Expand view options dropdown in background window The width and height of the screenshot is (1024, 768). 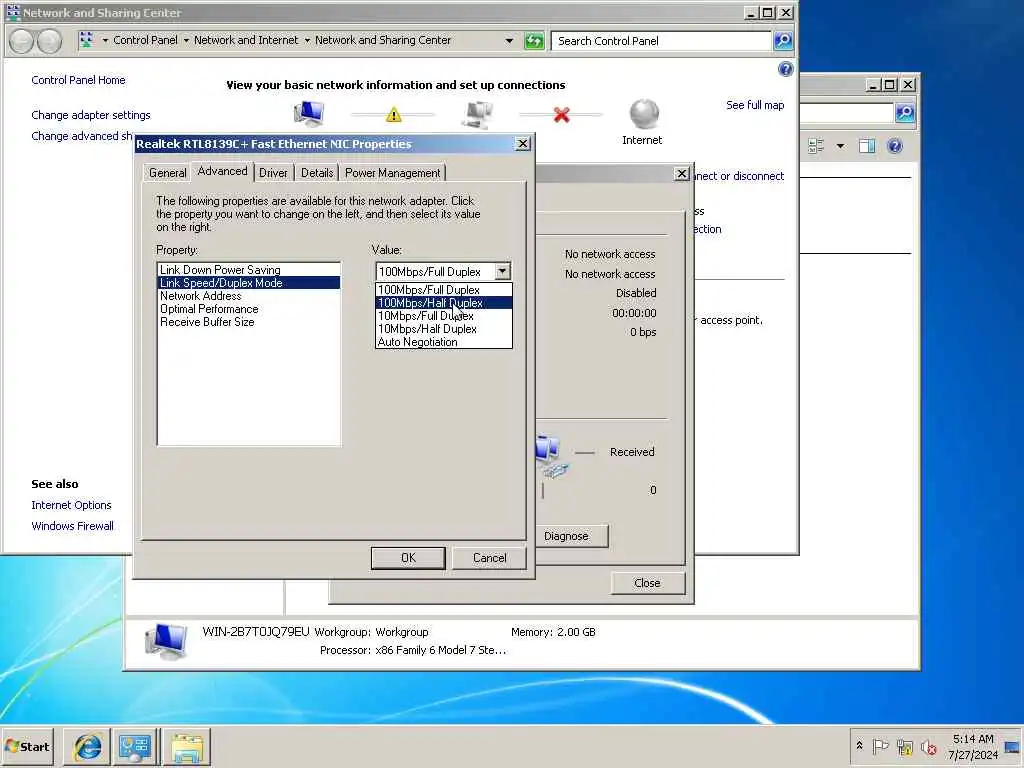(x=840, y=146)
